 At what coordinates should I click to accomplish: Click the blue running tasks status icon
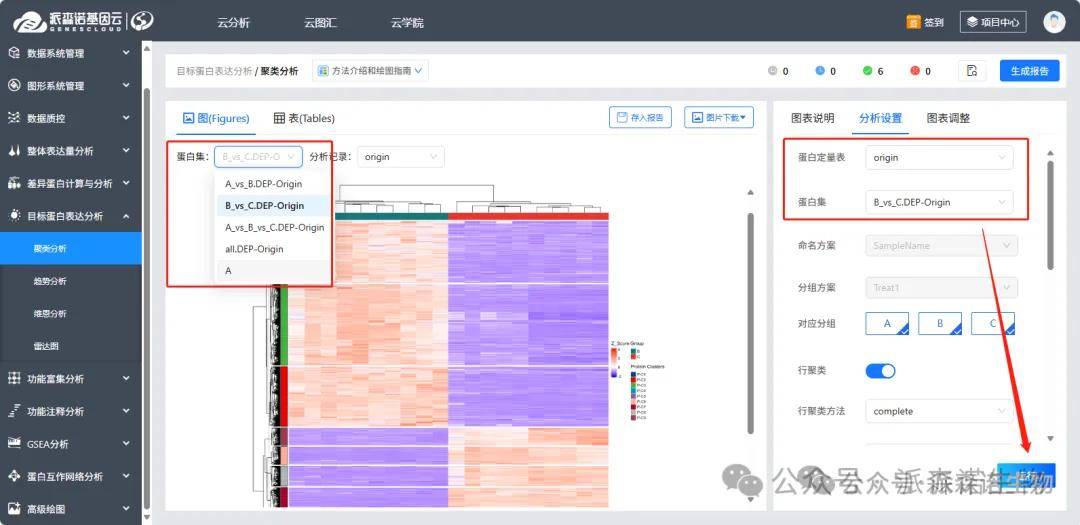tap(820, 71)
